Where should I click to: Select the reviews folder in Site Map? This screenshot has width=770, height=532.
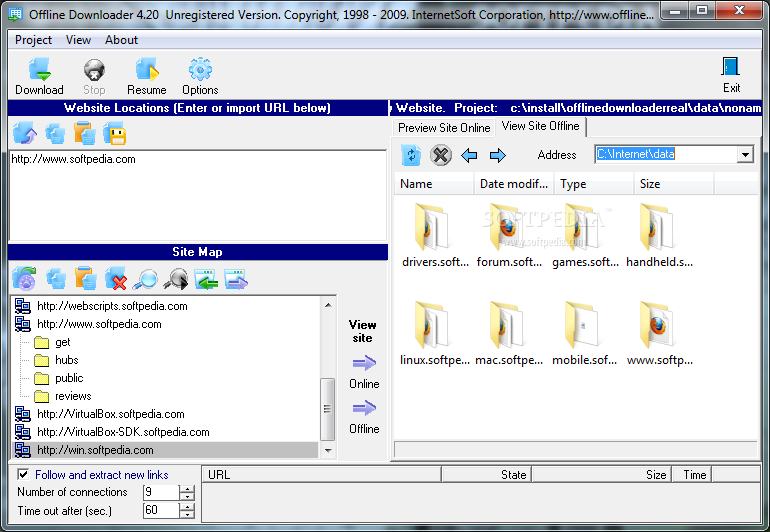(73, 396)
